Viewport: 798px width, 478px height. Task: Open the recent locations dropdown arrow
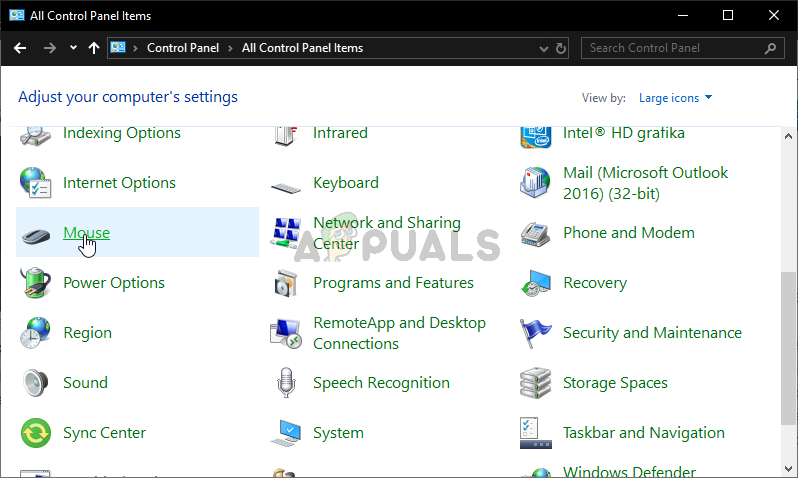pyautogui.click(x=73, y=48)
